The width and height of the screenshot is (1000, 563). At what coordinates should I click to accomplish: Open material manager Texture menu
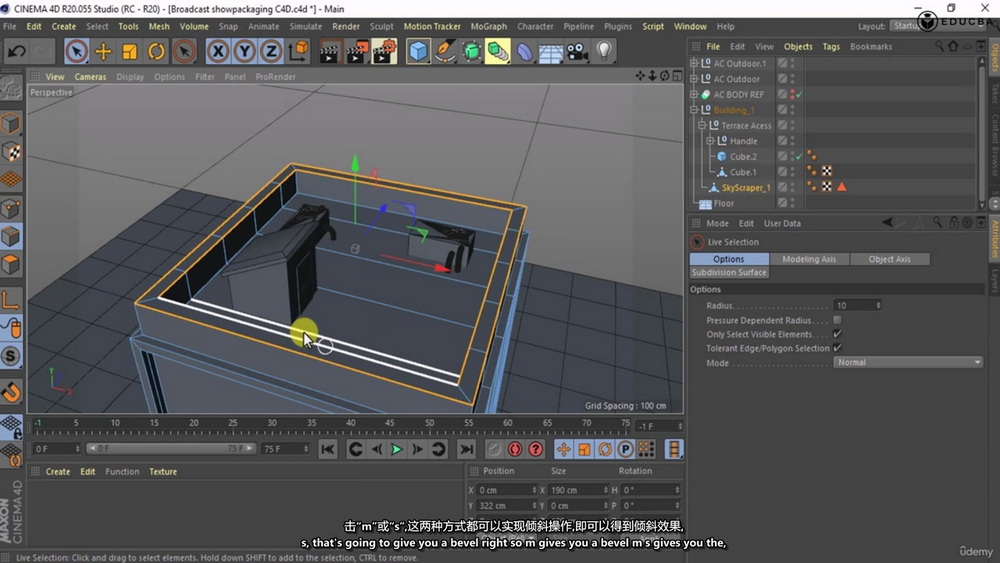[x=163, y=472]
